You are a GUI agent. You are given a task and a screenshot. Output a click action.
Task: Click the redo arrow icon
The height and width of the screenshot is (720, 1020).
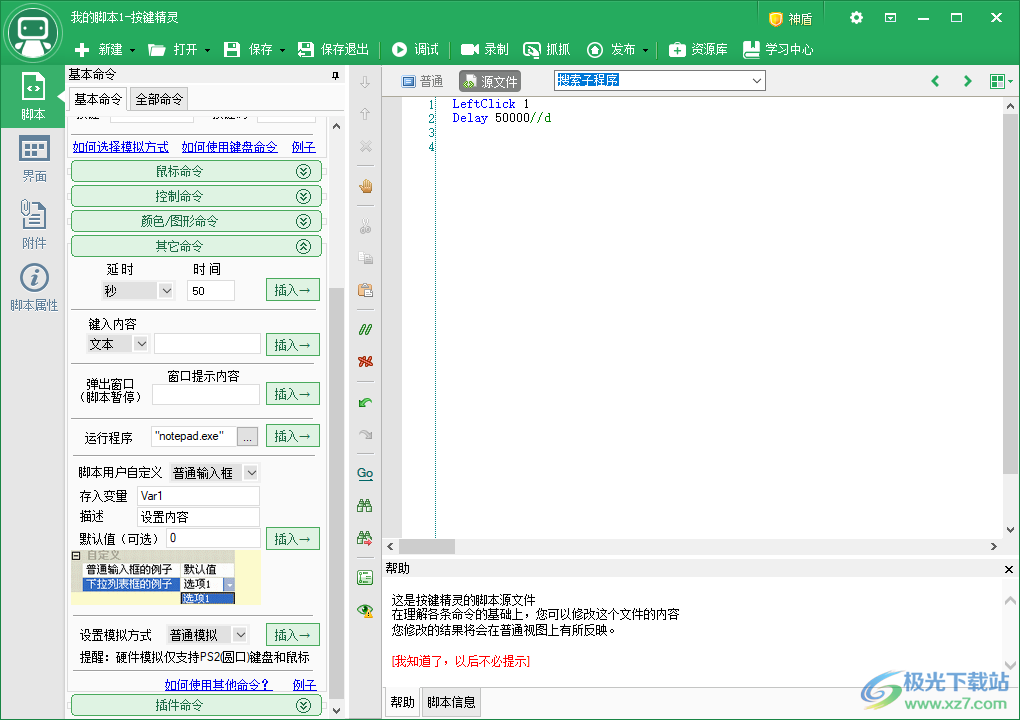click(366, 434)
